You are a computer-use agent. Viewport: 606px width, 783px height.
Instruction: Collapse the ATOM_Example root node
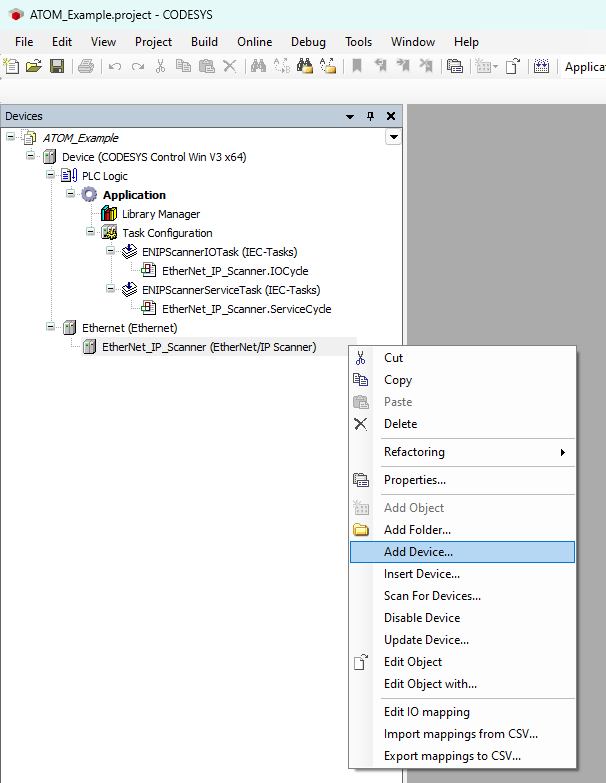click(10, 136)
